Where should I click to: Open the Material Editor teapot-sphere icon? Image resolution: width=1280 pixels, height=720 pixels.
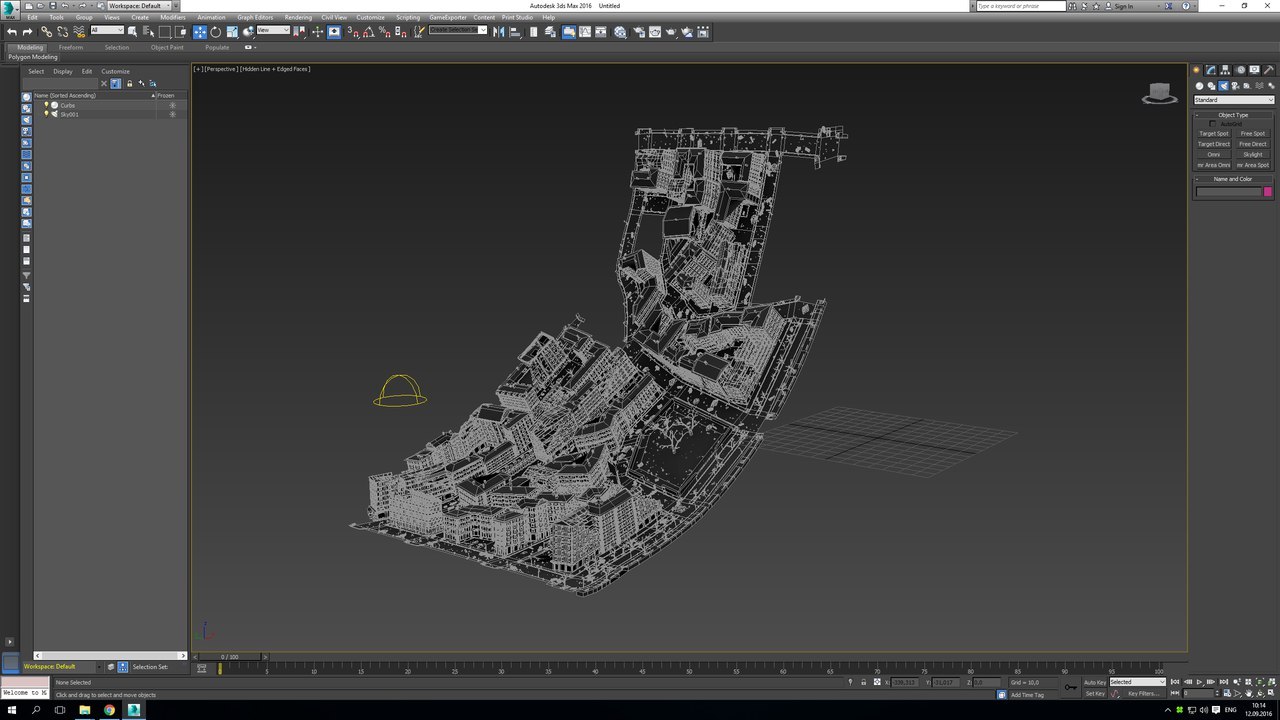(x=621, y=32)
